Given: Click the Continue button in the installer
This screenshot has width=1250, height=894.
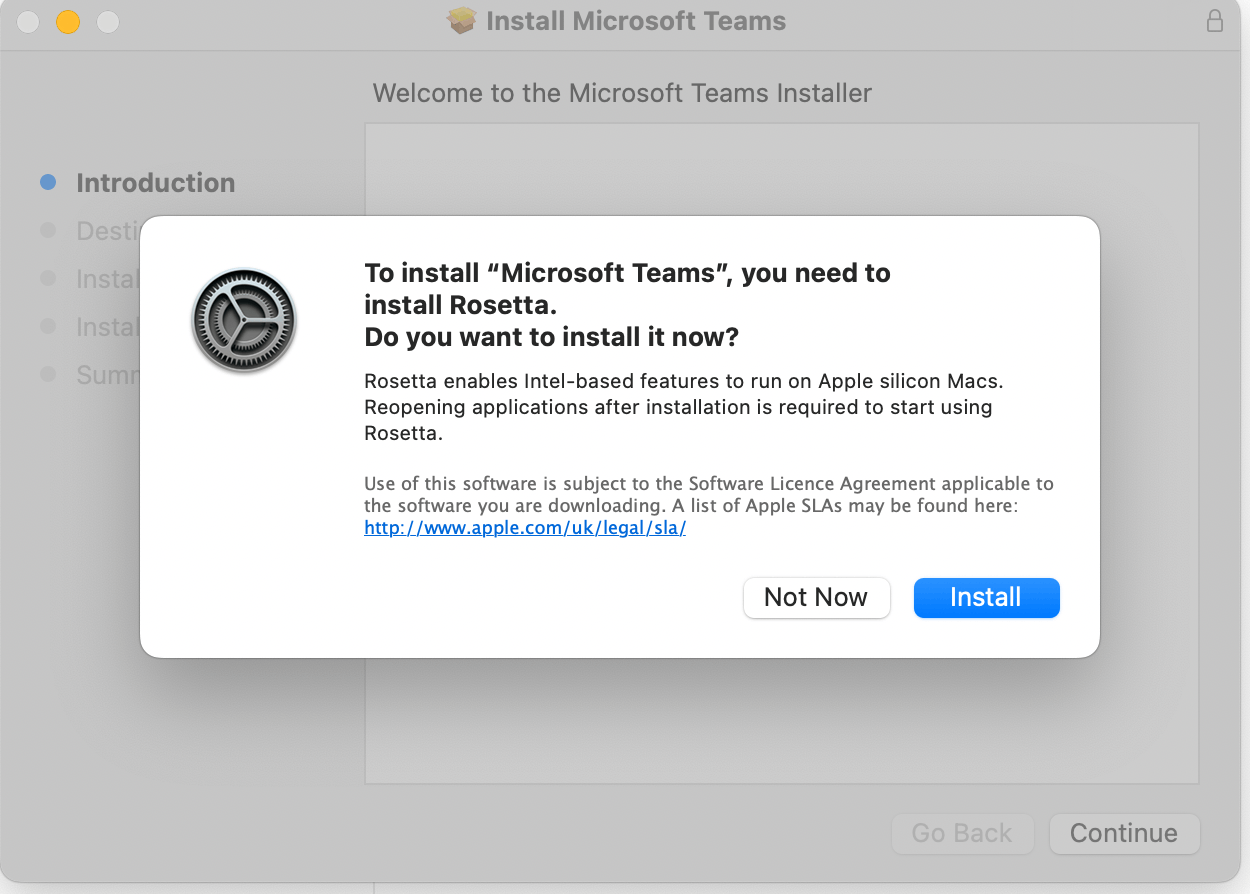Looking at the screenshot, I should click(1124, 833).
